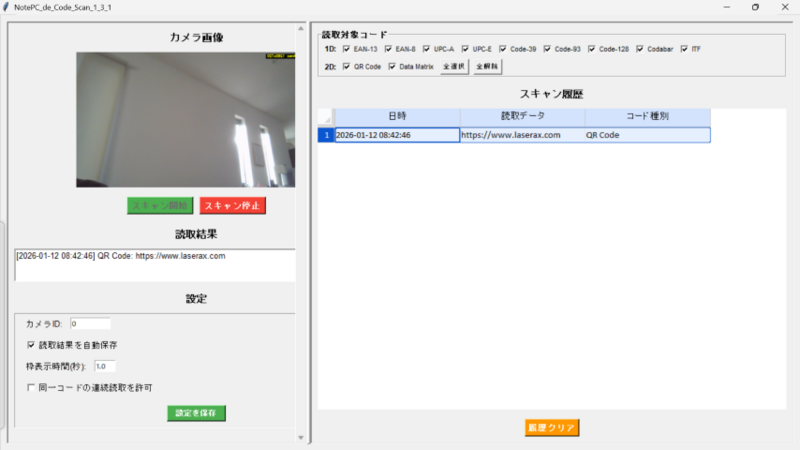Click the orange 履歴クリア button
The image size is (800, 450).
(552, 427)
